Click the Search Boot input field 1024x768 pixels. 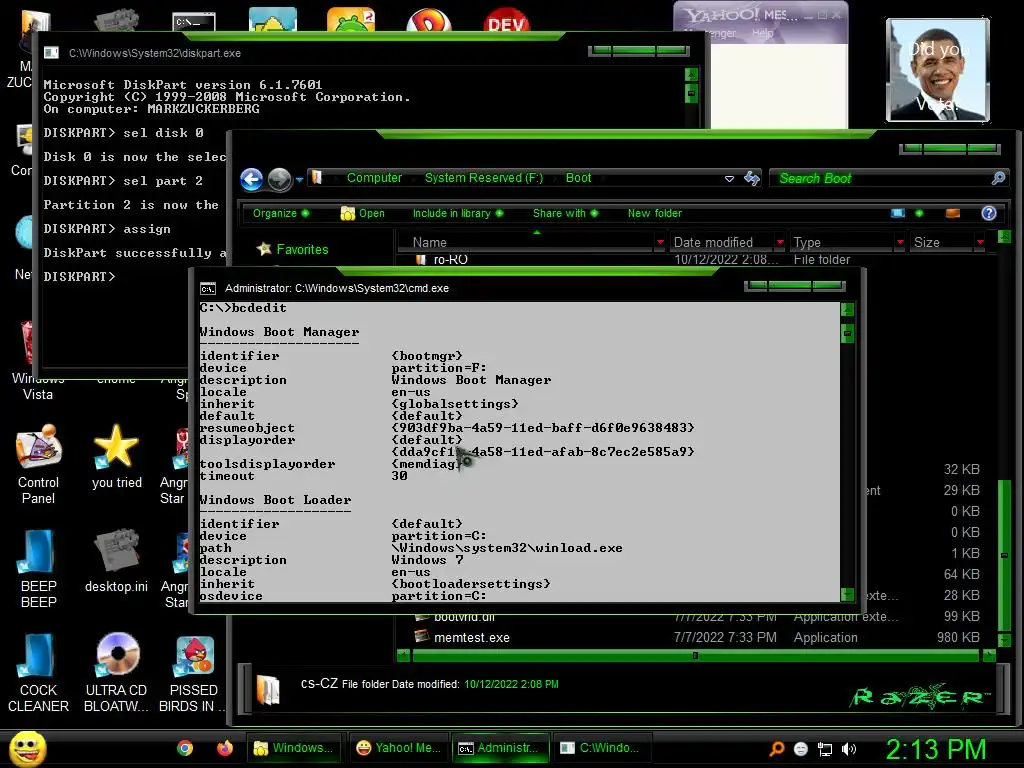pyautogui.click(x=882, y=178)
